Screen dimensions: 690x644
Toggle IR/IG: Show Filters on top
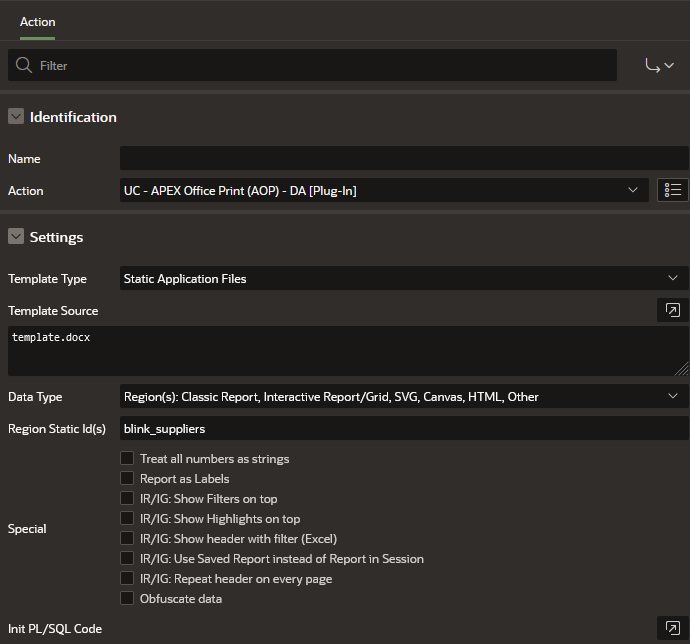click(127, 499)
